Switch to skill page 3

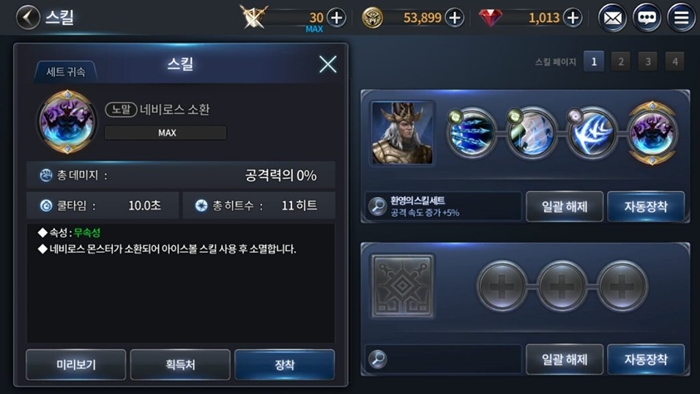click(x=648, y=62)
